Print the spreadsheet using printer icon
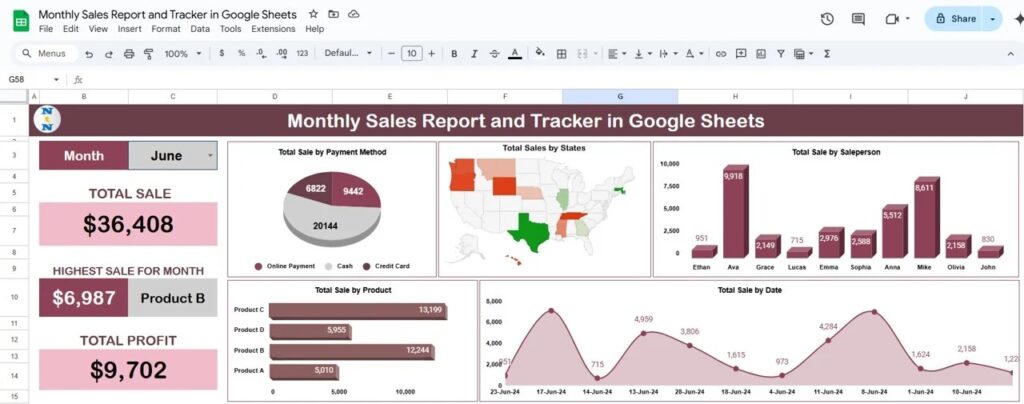1024x404 pixels. (129, 54)
